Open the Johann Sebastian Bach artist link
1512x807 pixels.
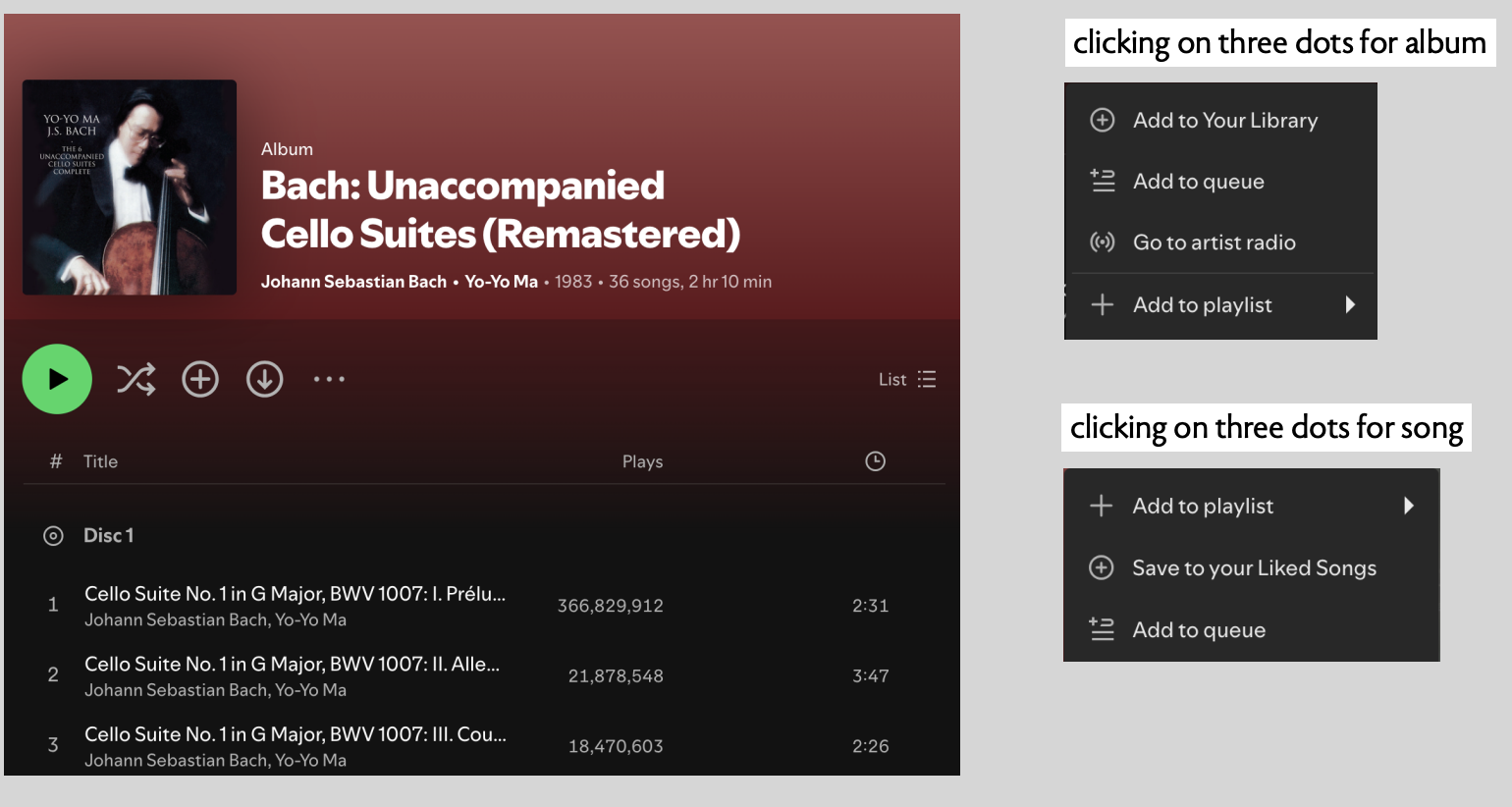coord(353,282)
